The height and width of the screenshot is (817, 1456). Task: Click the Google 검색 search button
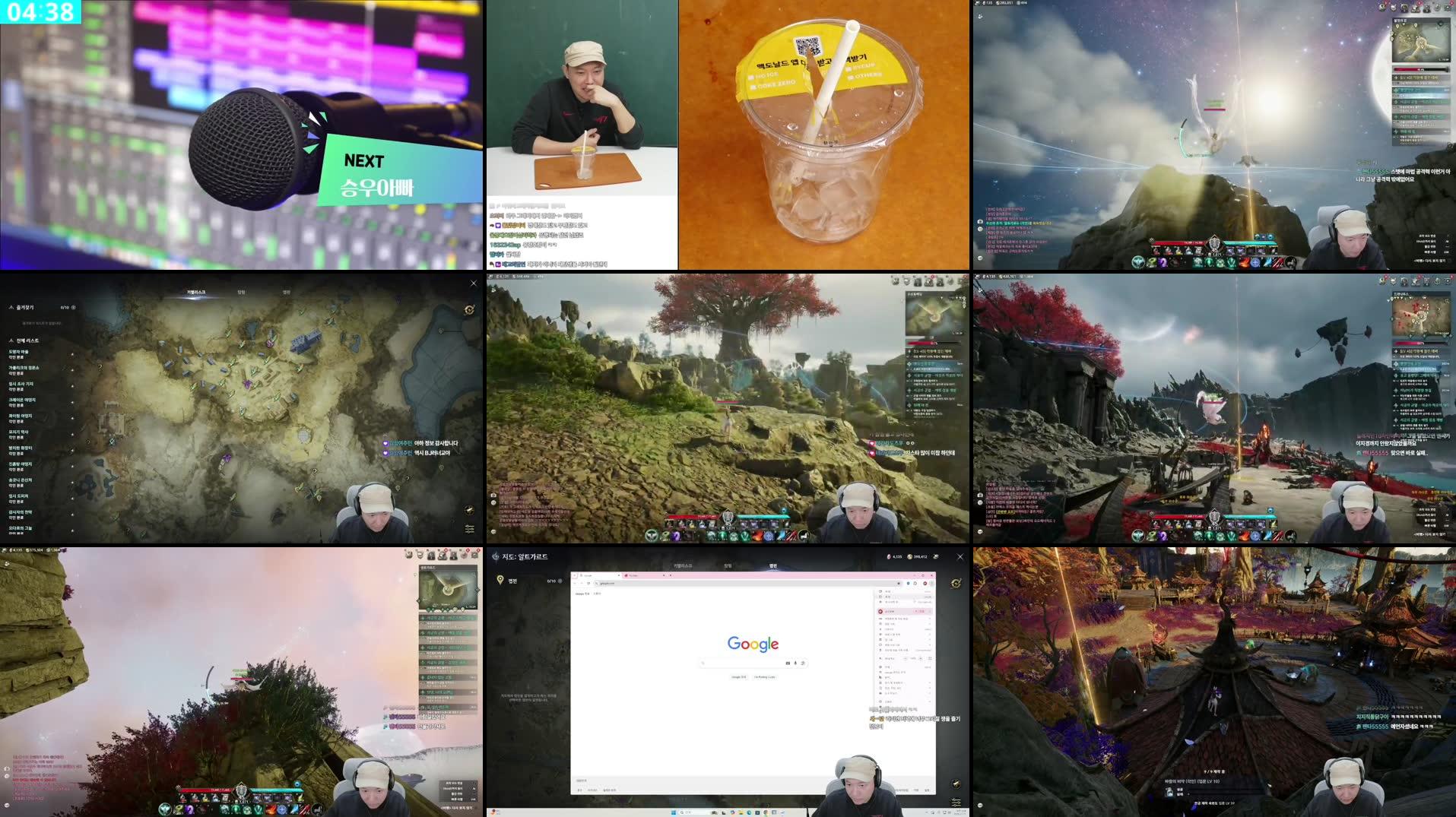739,677
